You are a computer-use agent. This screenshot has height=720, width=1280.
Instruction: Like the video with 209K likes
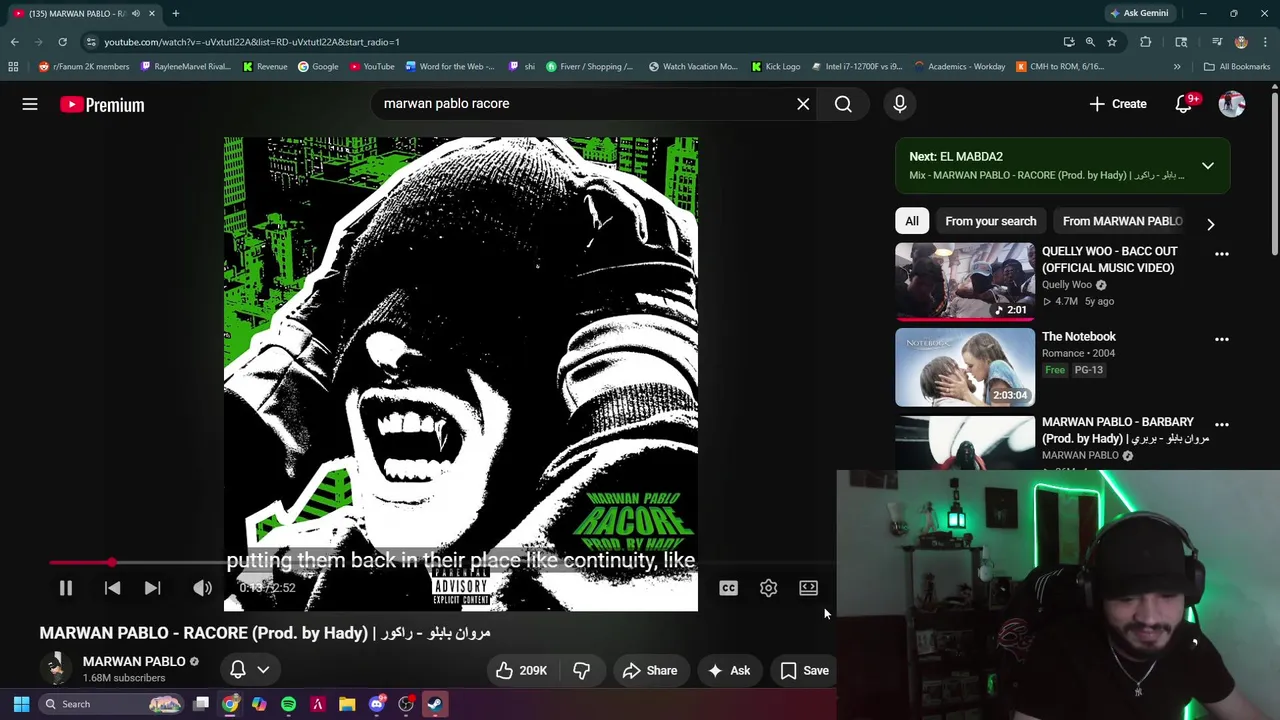(521, 671)
